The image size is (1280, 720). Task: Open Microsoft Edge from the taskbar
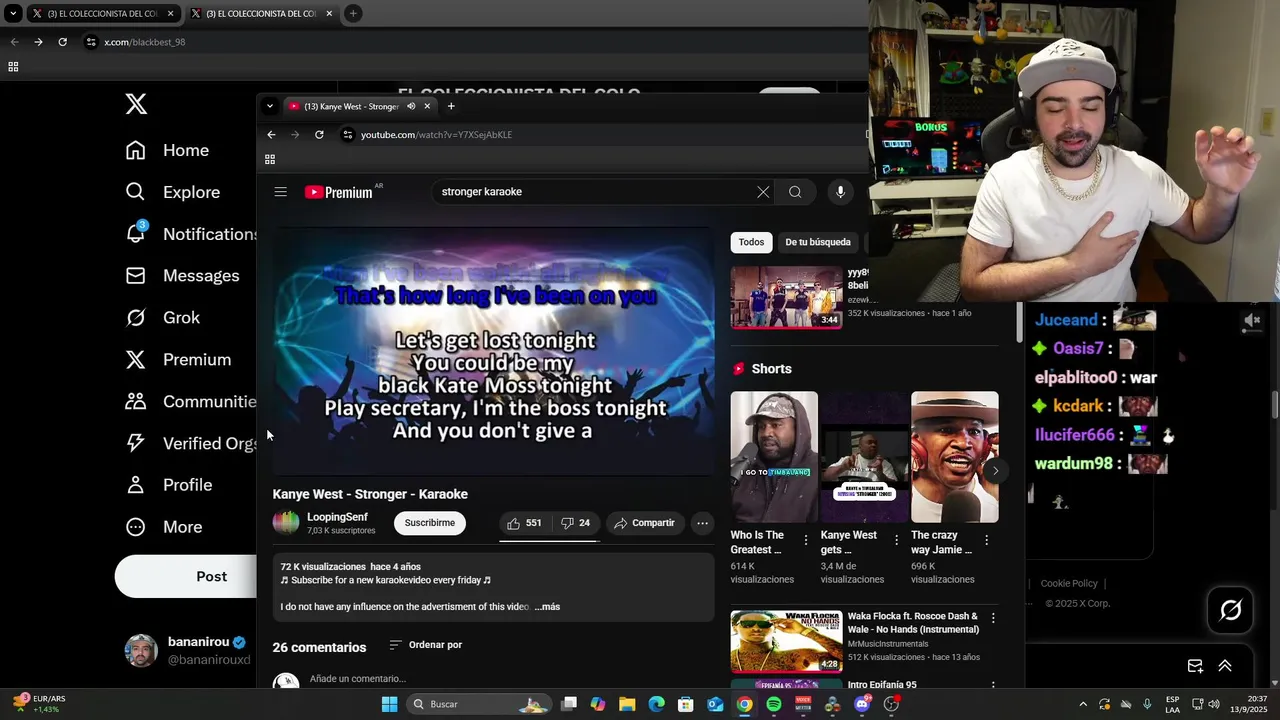pyautogui.click(x=656, y=704)
